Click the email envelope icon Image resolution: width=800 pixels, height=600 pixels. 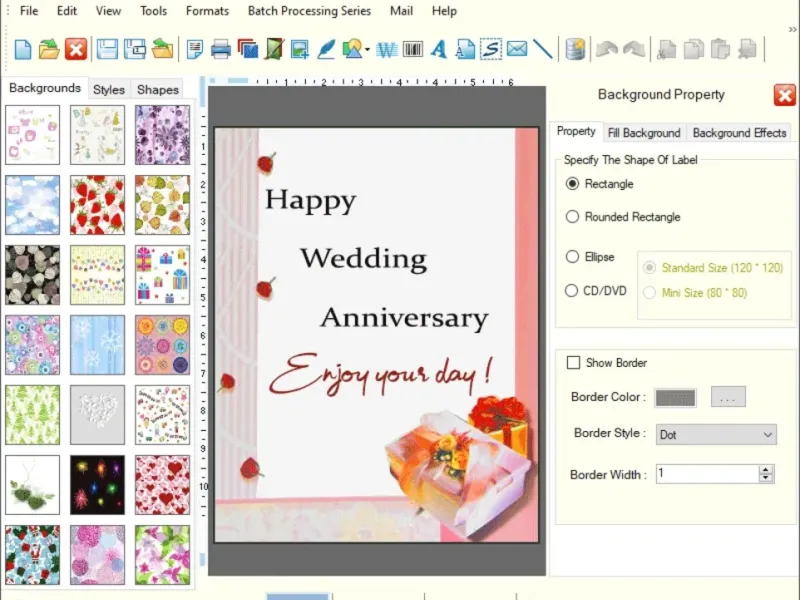coord(517,49)
